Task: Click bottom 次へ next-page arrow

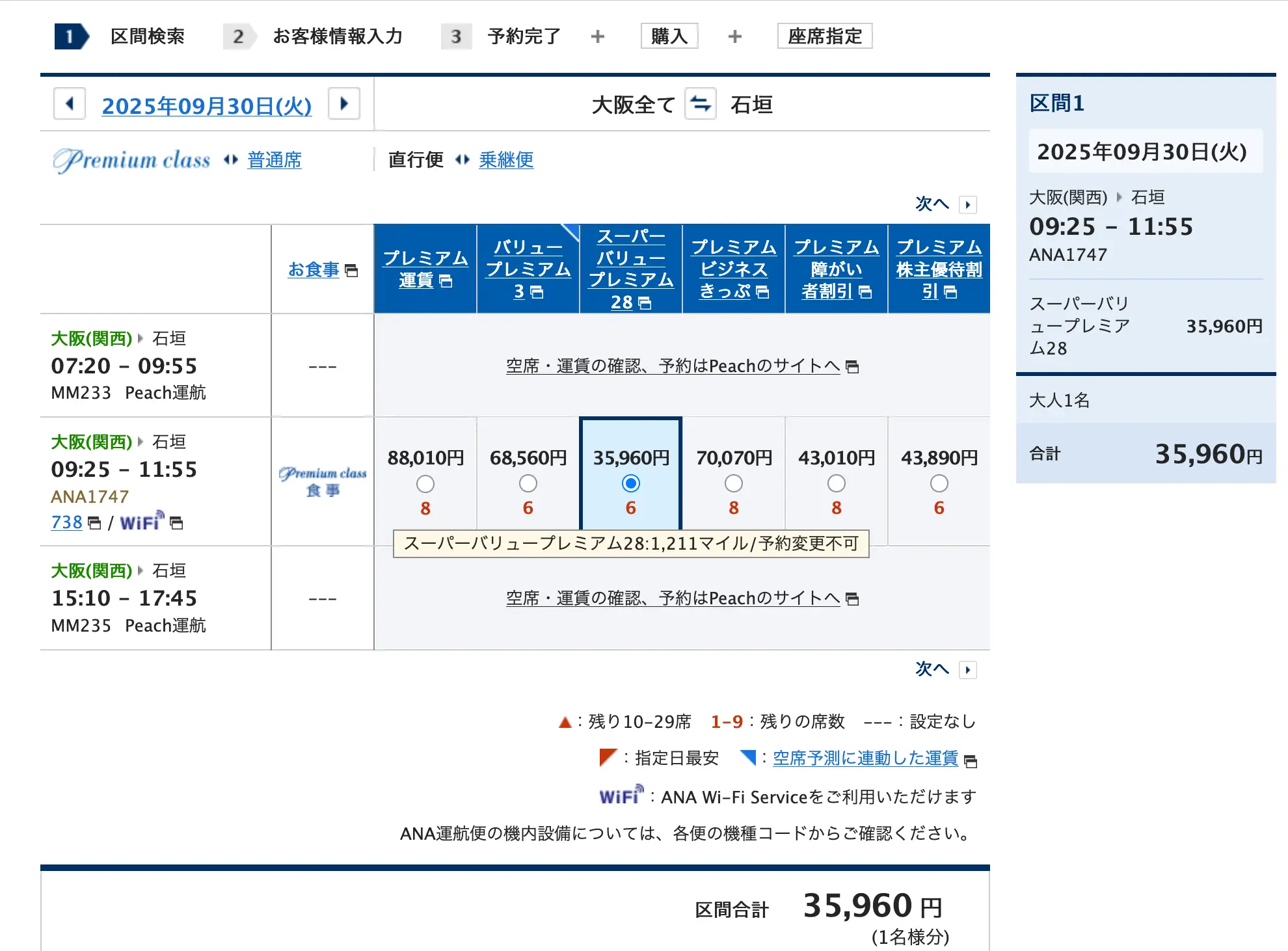Action: (x=968, y=670)
